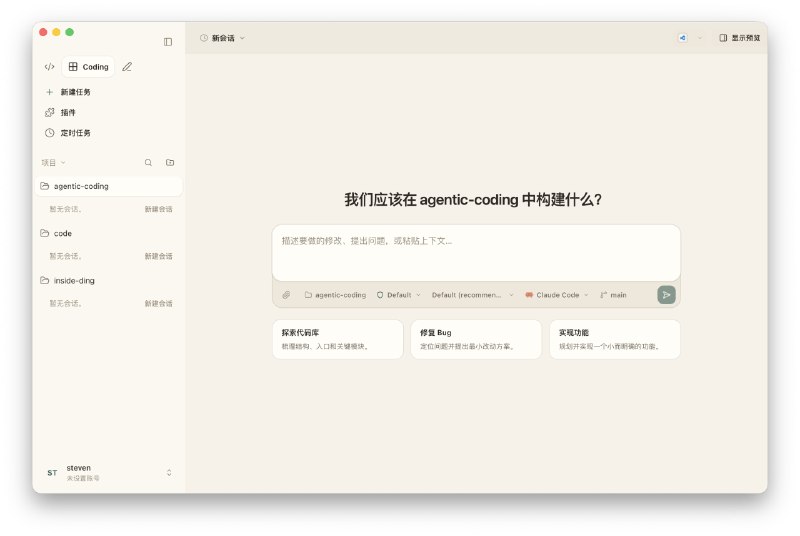Viewport: 800px width, 536px height.
Task: Switch to the code brackets mode icon
Action: click(x=49, y=67)
